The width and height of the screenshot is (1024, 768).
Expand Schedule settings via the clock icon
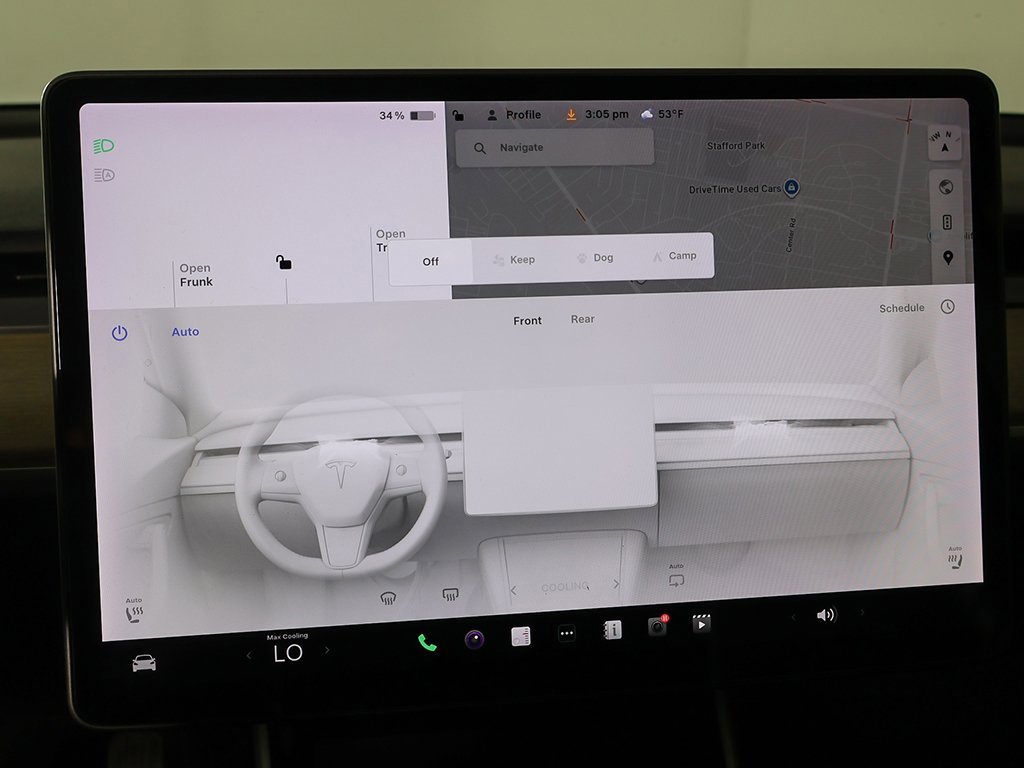point(946,308)
